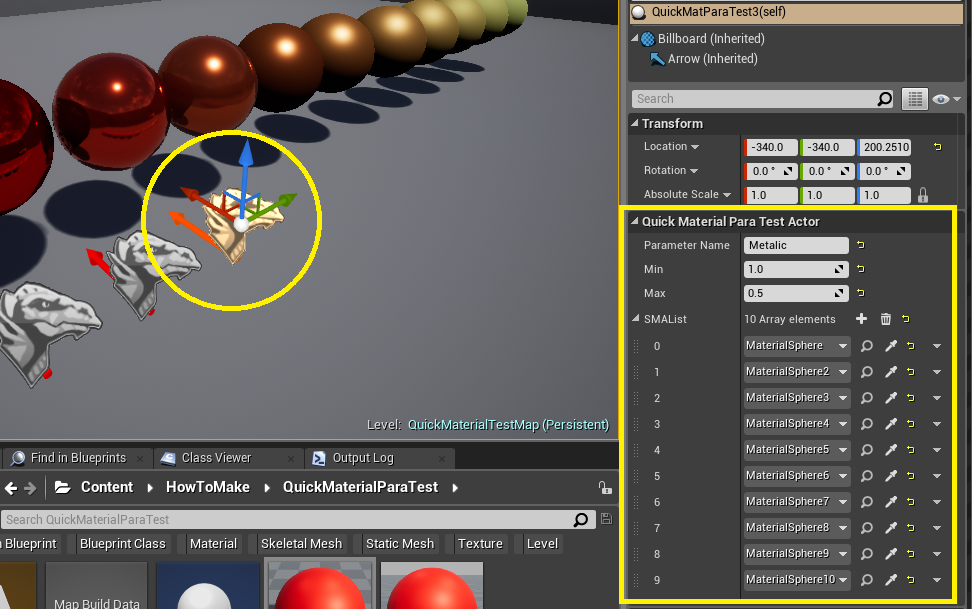Collapse the Transform section
972x609 pixels.
(634, 123)
